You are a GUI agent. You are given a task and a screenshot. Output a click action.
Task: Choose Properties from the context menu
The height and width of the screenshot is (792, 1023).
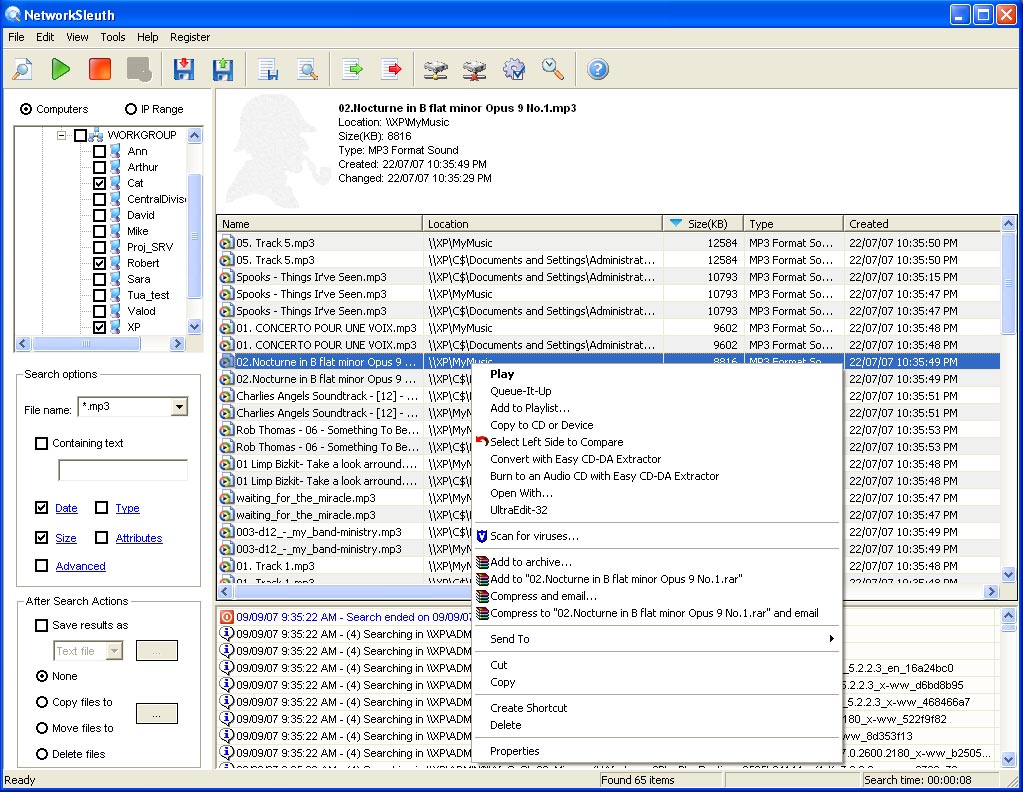[514, 751]
